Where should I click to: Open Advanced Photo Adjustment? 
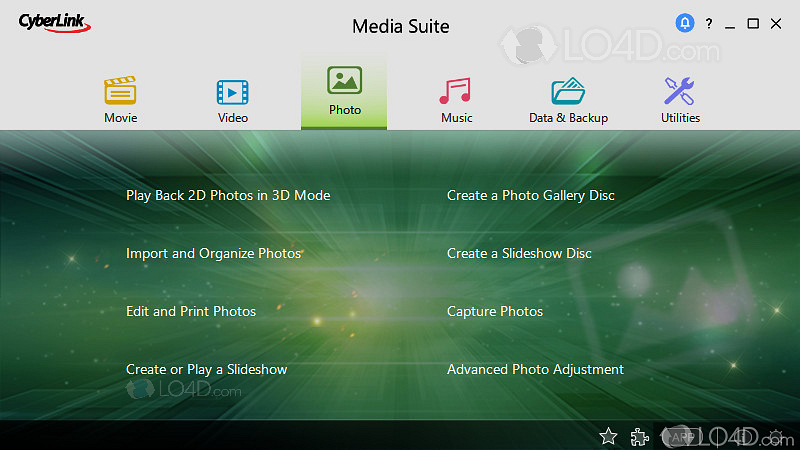(x=535, y=369)
